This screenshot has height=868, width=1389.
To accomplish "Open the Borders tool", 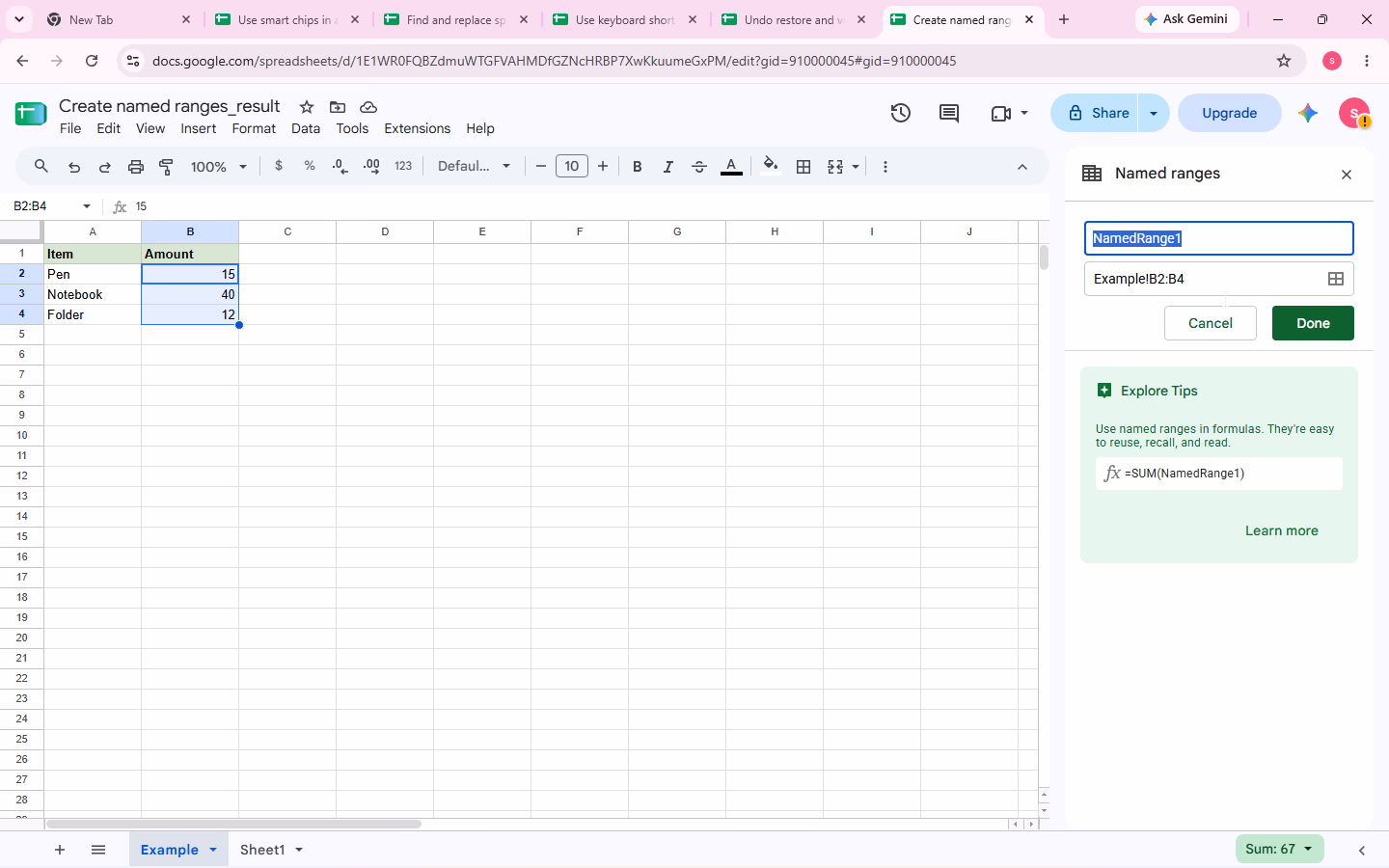I will [x=803, y=166].
